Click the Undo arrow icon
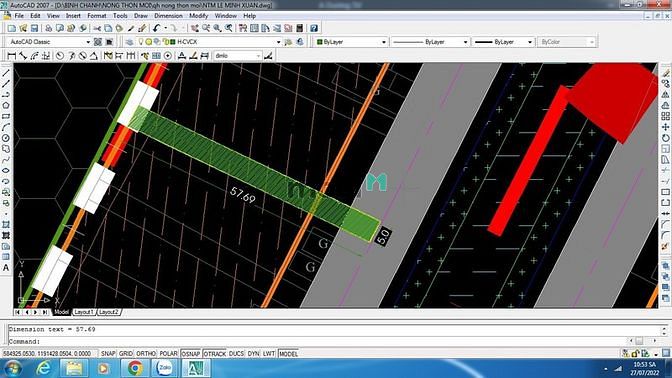 pos(156,28)
